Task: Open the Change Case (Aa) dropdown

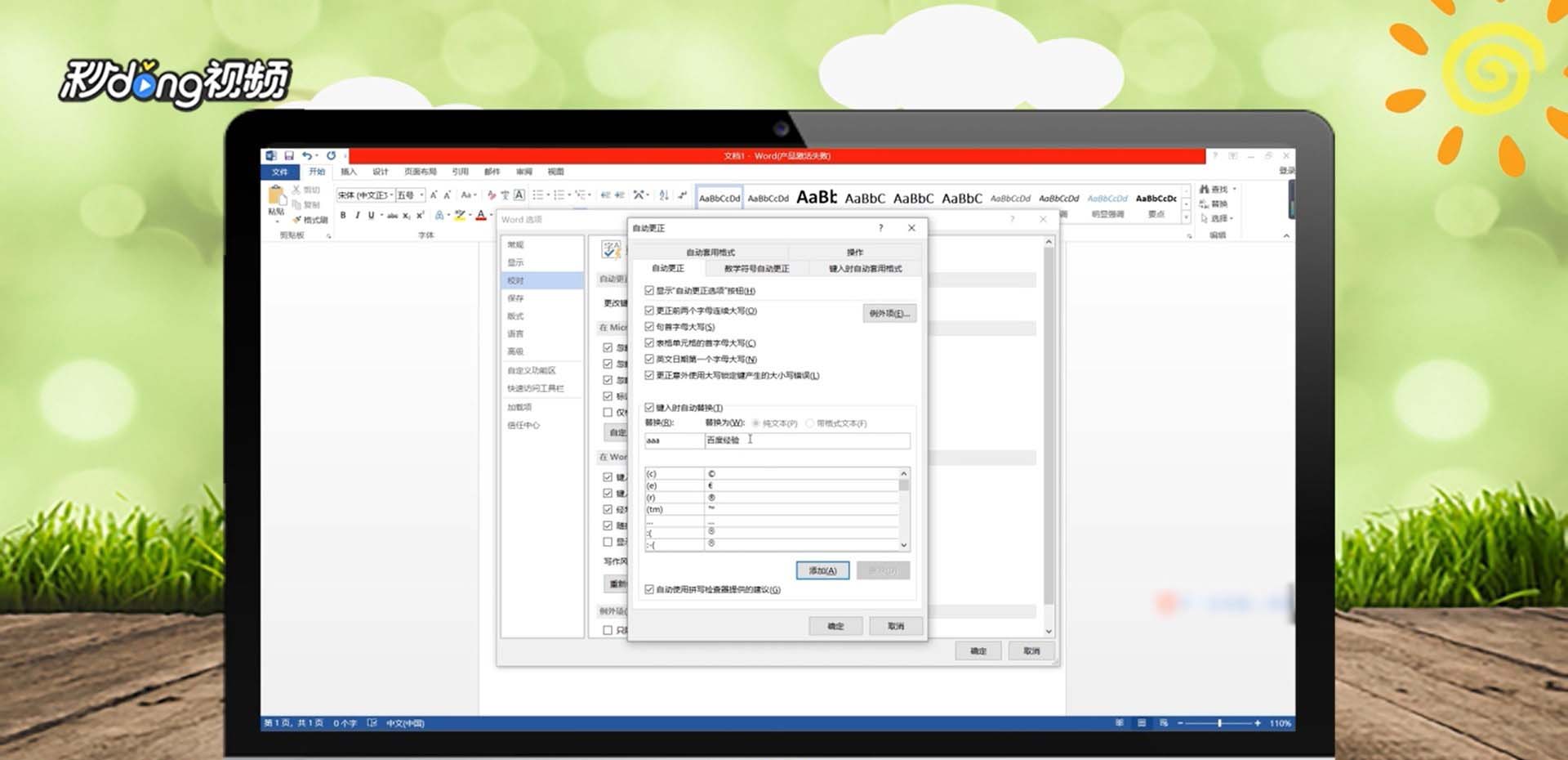Action: coord(468,195)
